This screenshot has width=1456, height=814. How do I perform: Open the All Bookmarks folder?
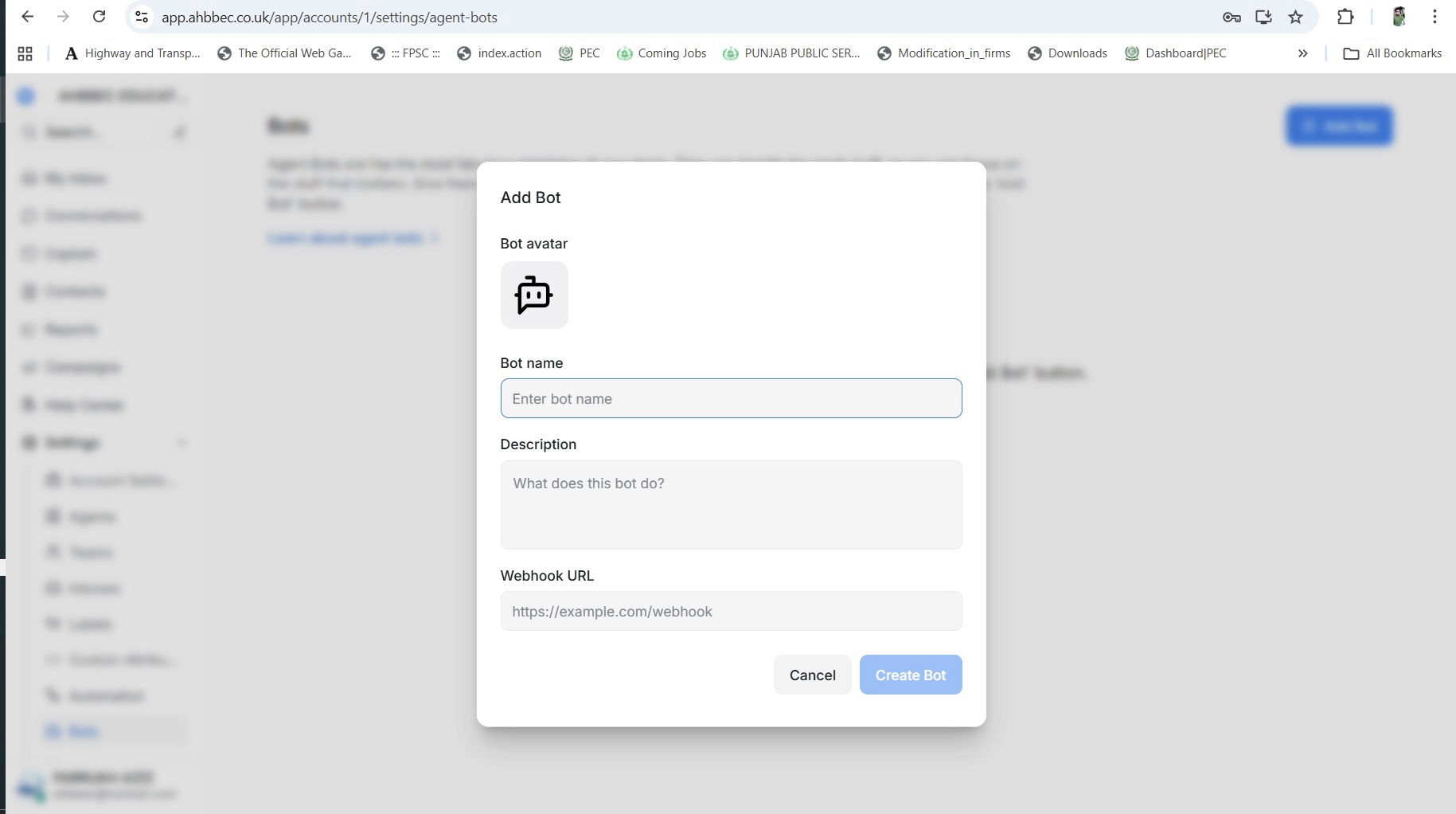tap(1392, 53)
